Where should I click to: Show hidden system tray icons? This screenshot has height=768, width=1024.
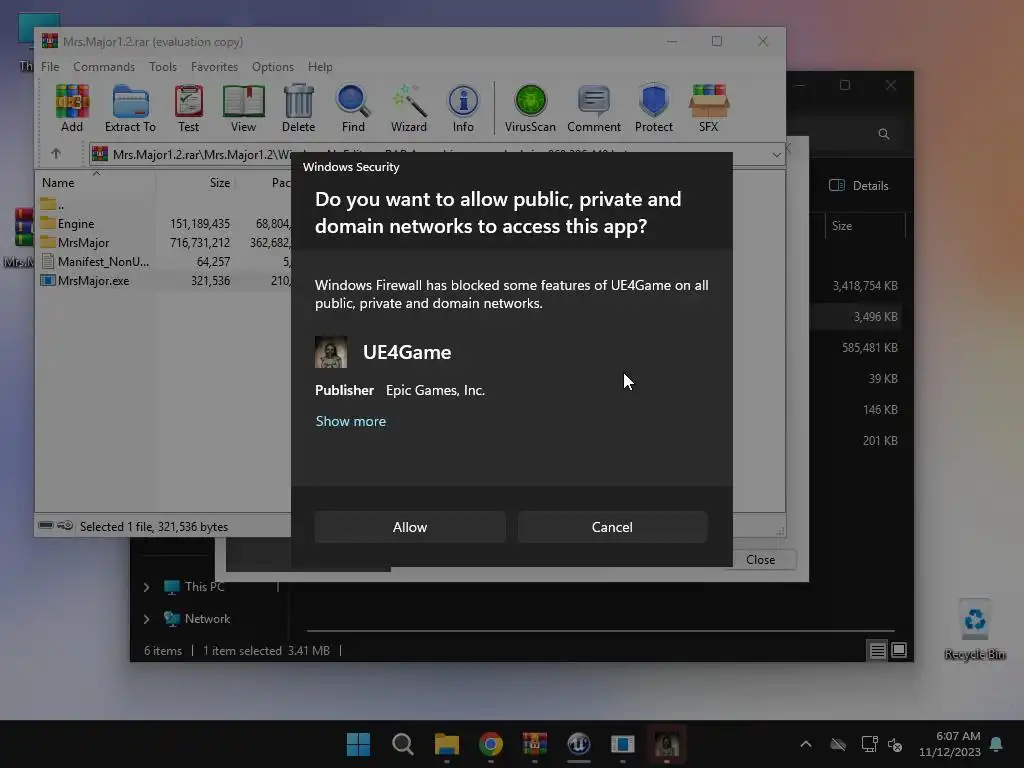(806, 744)
